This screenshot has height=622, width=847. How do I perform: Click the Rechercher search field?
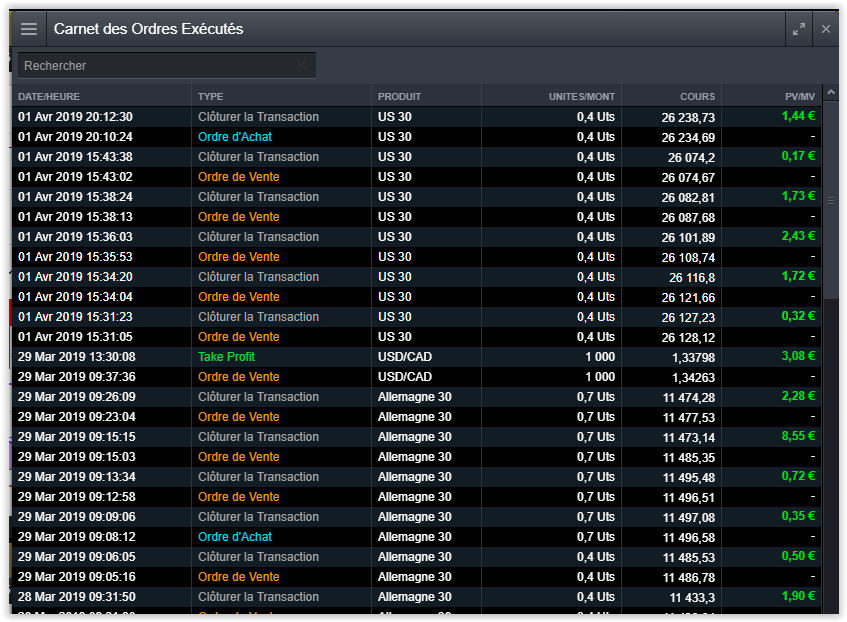(x=166, y=66)
